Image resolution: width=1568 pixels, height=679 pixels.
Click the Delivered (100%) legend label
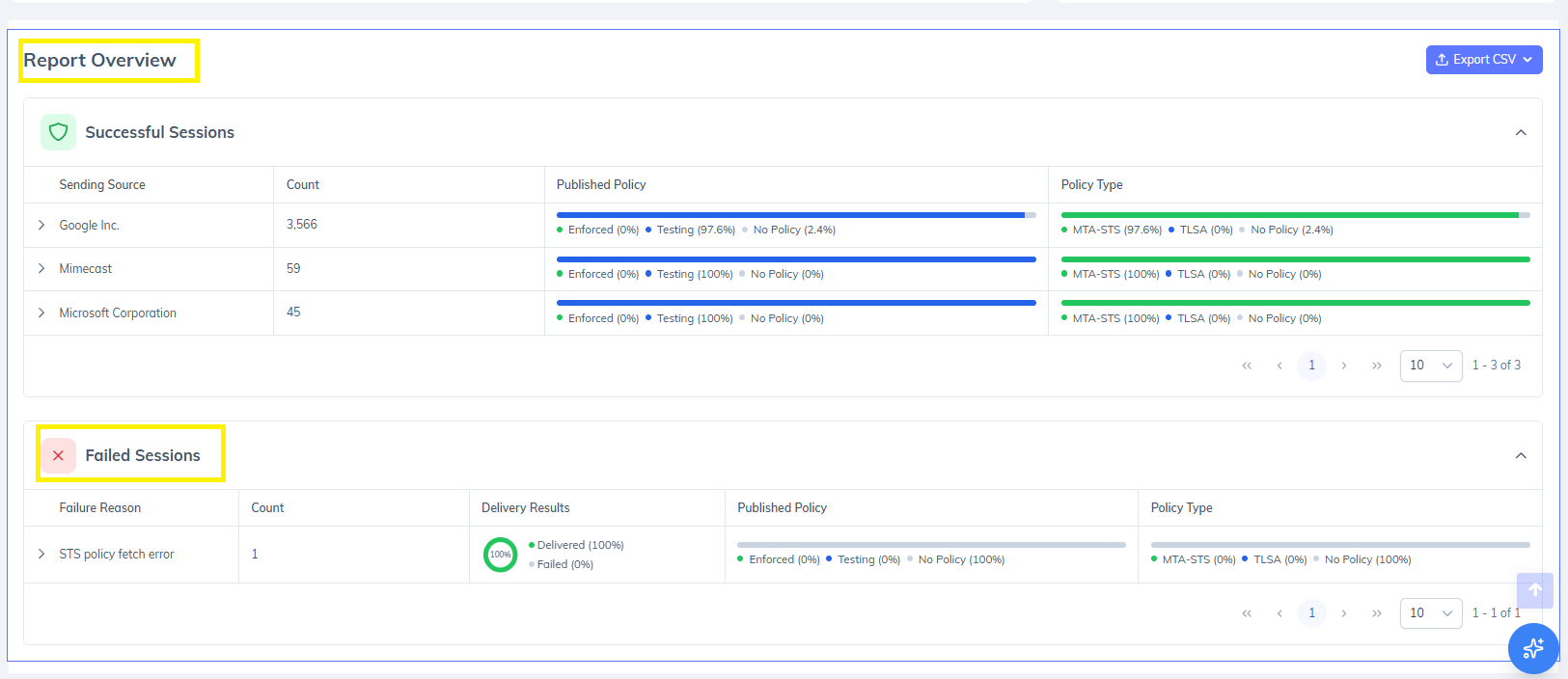coord(581,545)
